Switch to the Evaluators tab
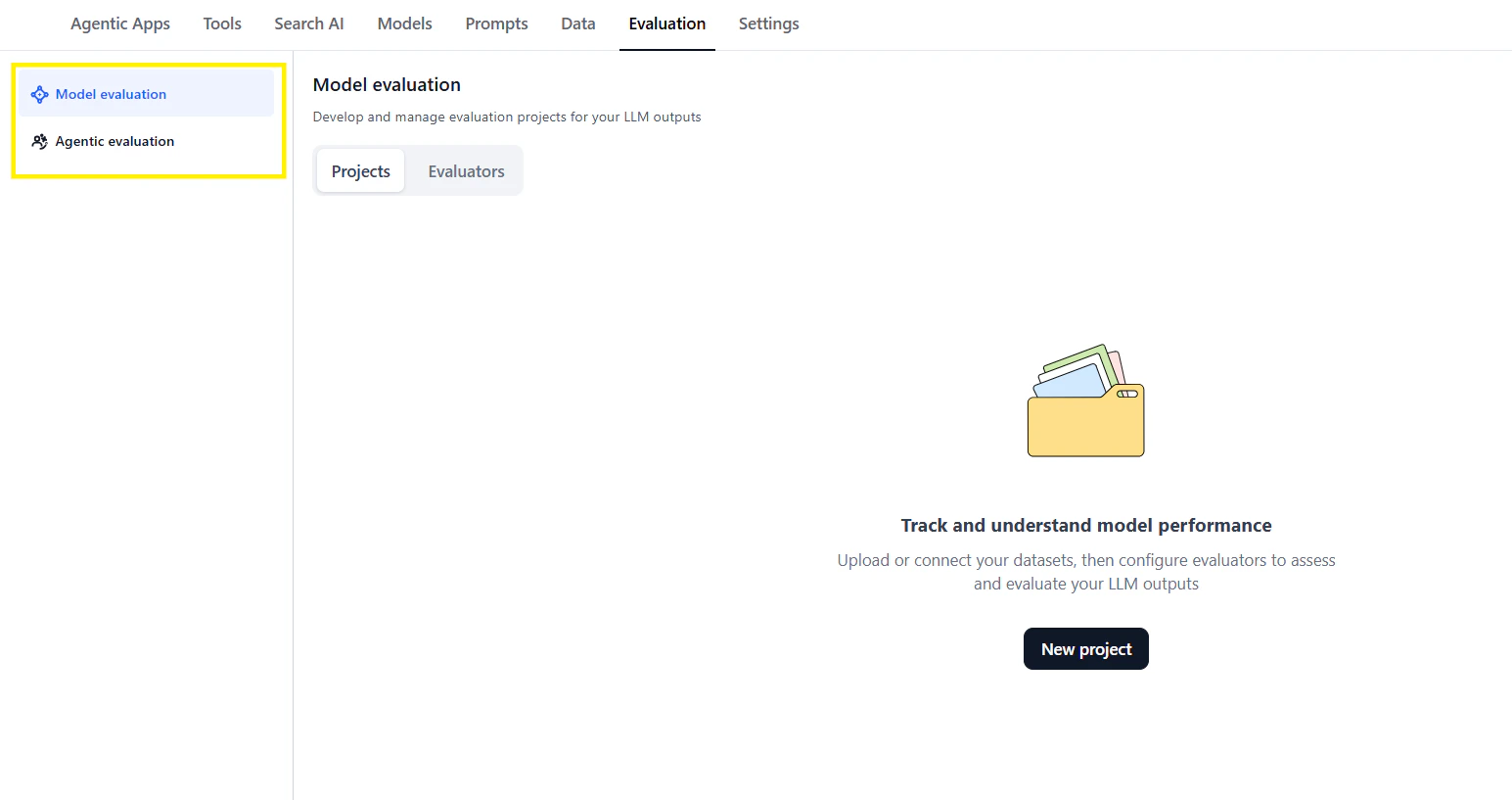Screen dimensions: 1512x800 466,170
